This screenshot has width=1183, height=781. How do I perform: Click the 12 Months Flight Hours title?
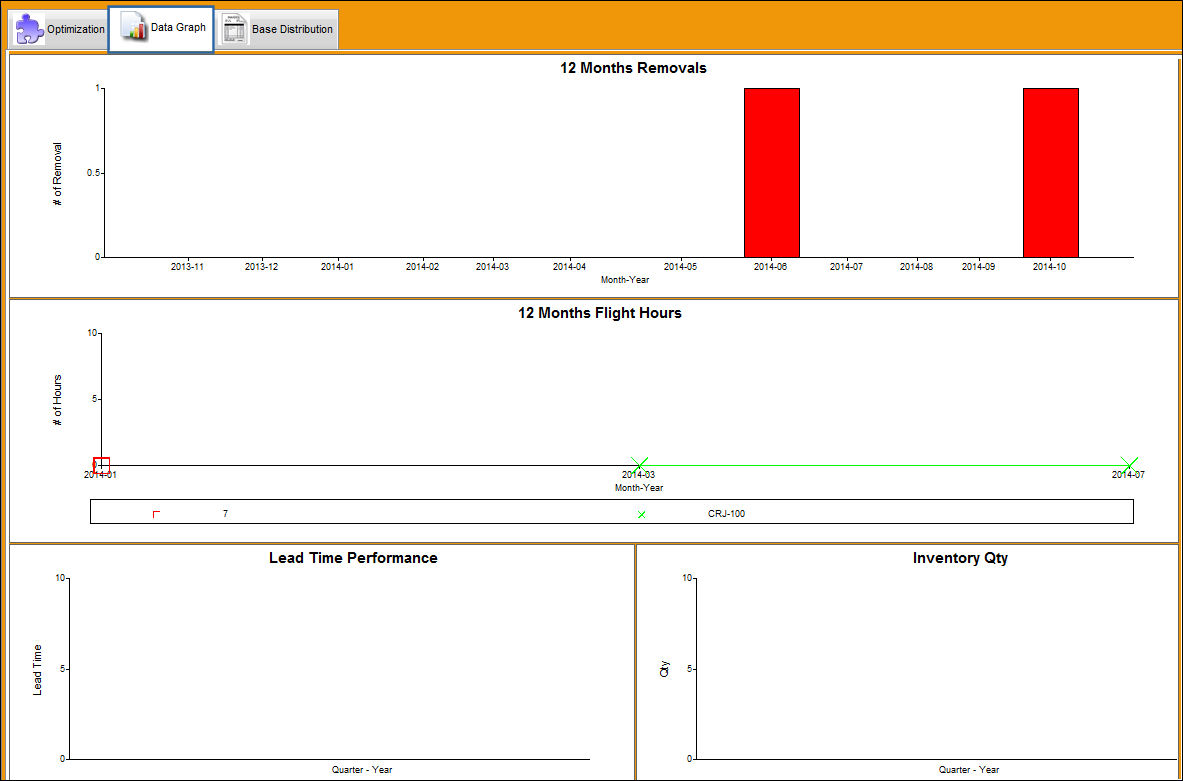pos(600,312)
